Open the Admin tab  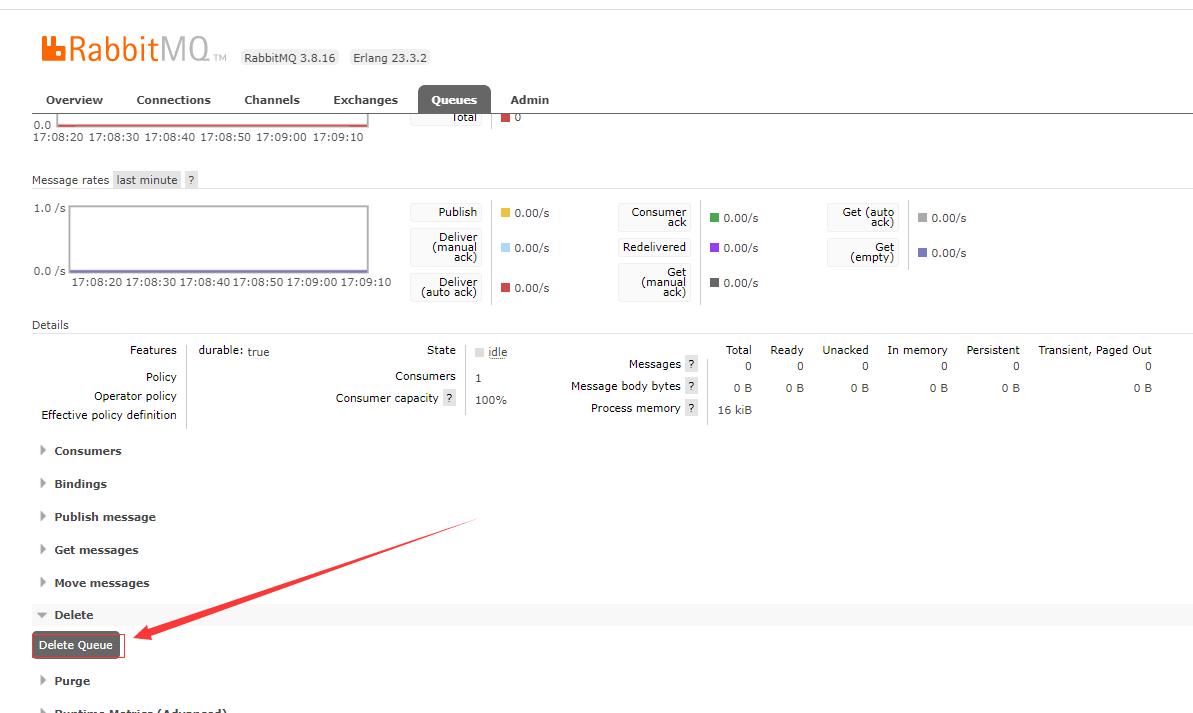530,100
